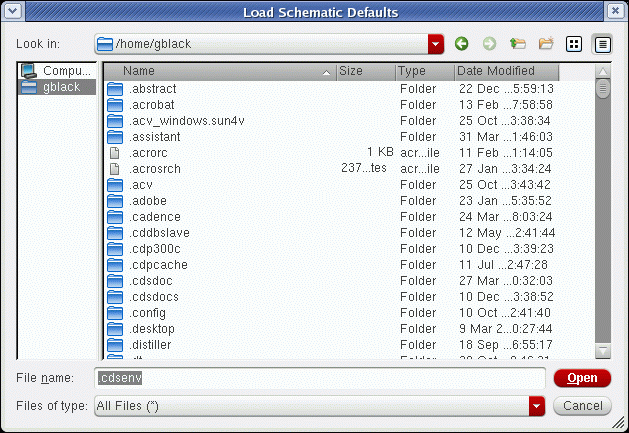Sort by Size column header

(x=366, y=71)
